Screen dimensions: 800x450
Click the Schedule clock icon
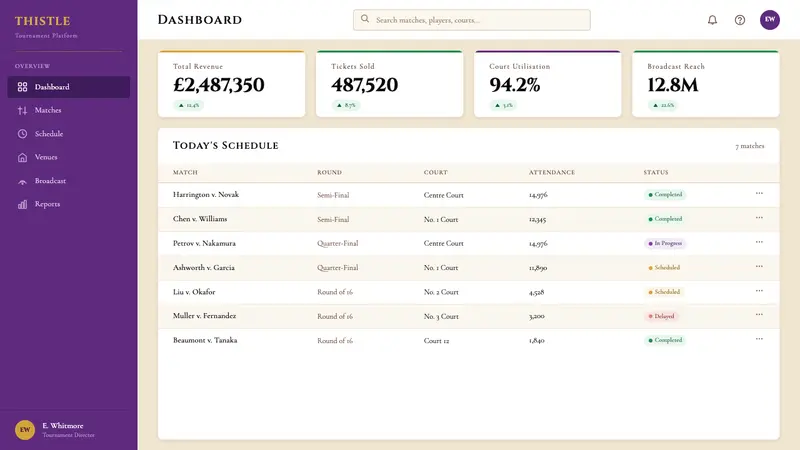pyautogui.click(x=22, y=134)
